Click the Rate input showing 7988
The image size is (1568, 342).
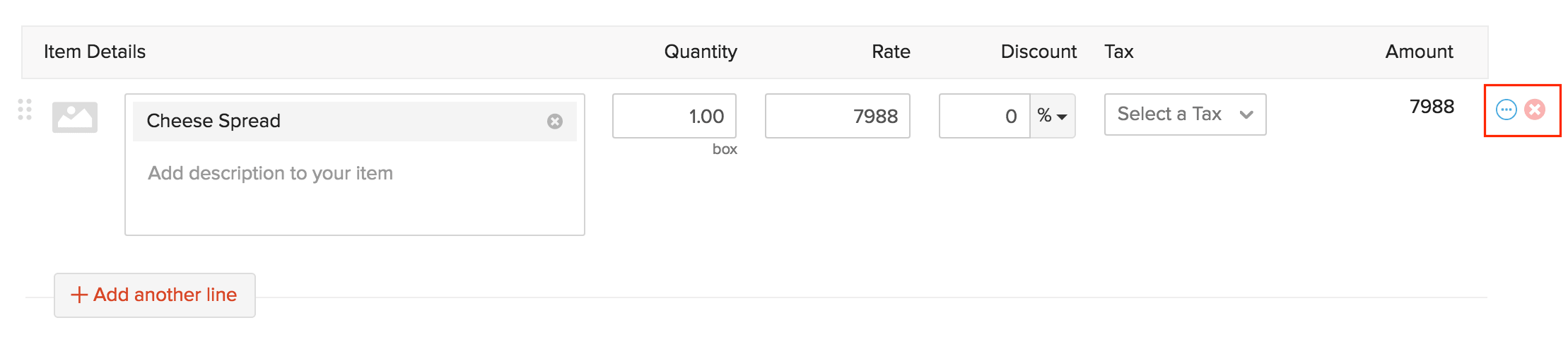click(837, 116)
